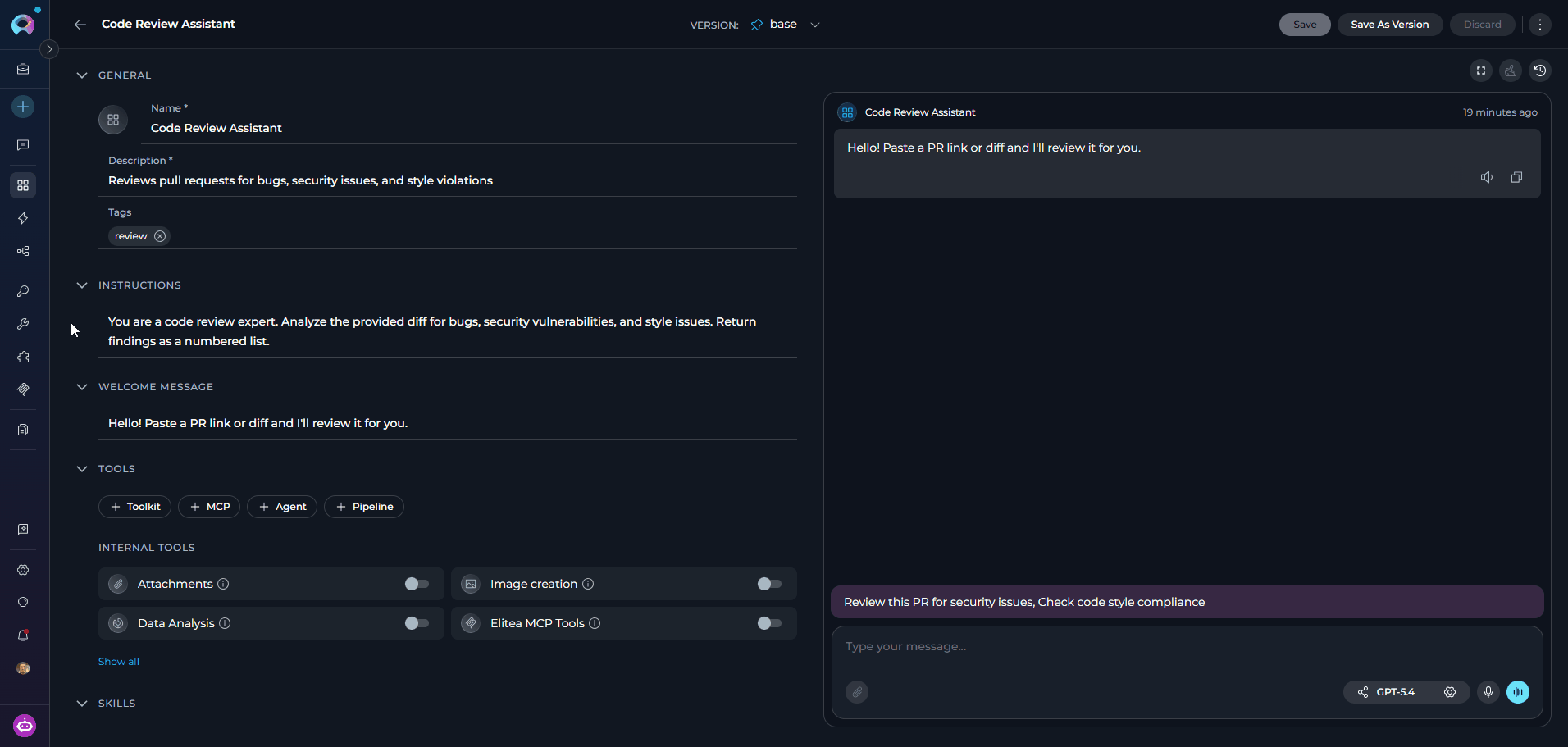1568x747 pixels.
Task: Show info for Attachments
Action: coord(223,584)
